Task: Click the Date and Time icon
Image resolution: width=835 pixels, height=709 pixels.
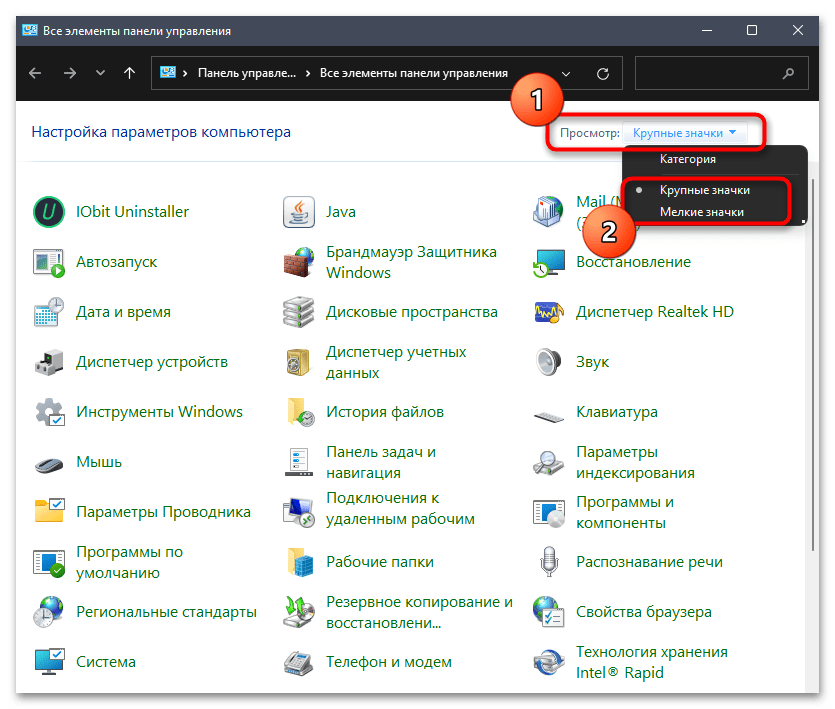Action: point(49,312)
